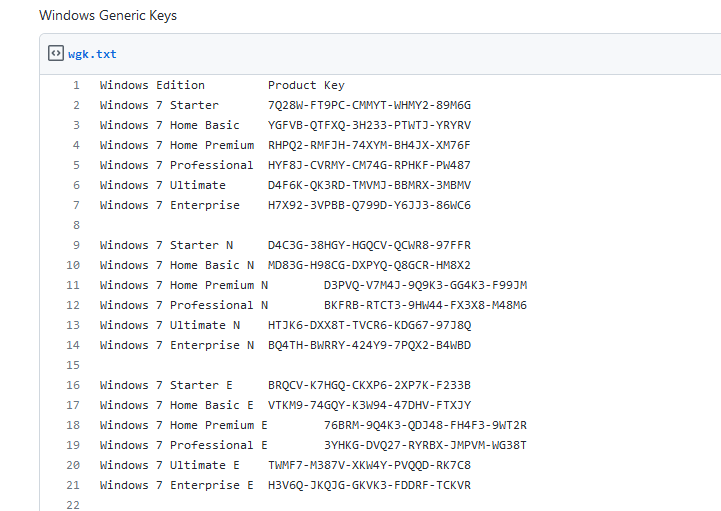Open the wgk.txt file link
This screenshot has height=511, width=721.
click(x=92, y=54)
